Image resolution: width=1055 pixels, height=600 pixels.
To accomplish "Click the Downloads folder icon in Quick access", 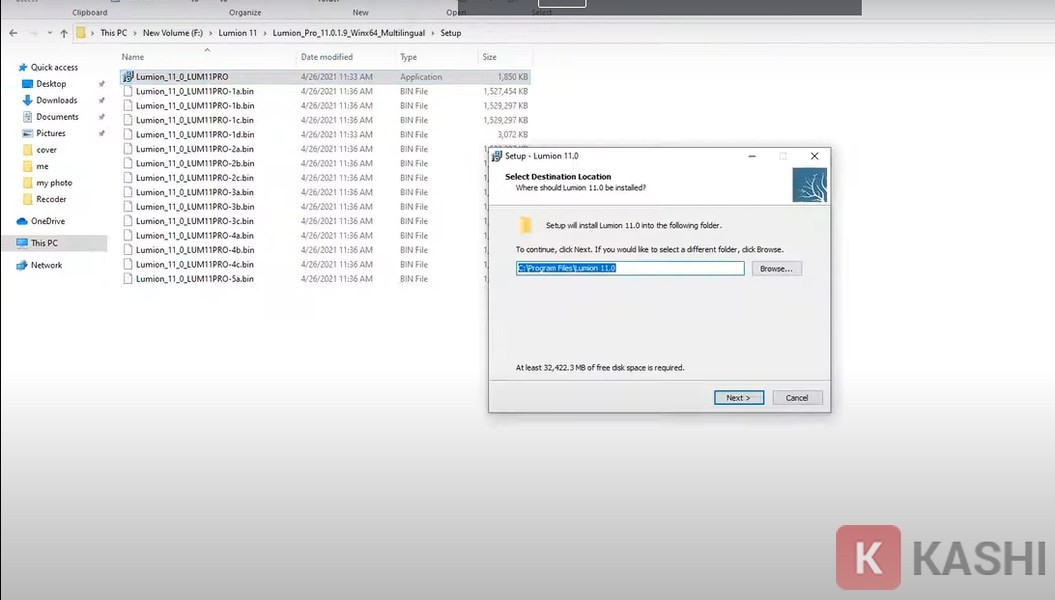I will pyautogui.click(x=28, y=100).
